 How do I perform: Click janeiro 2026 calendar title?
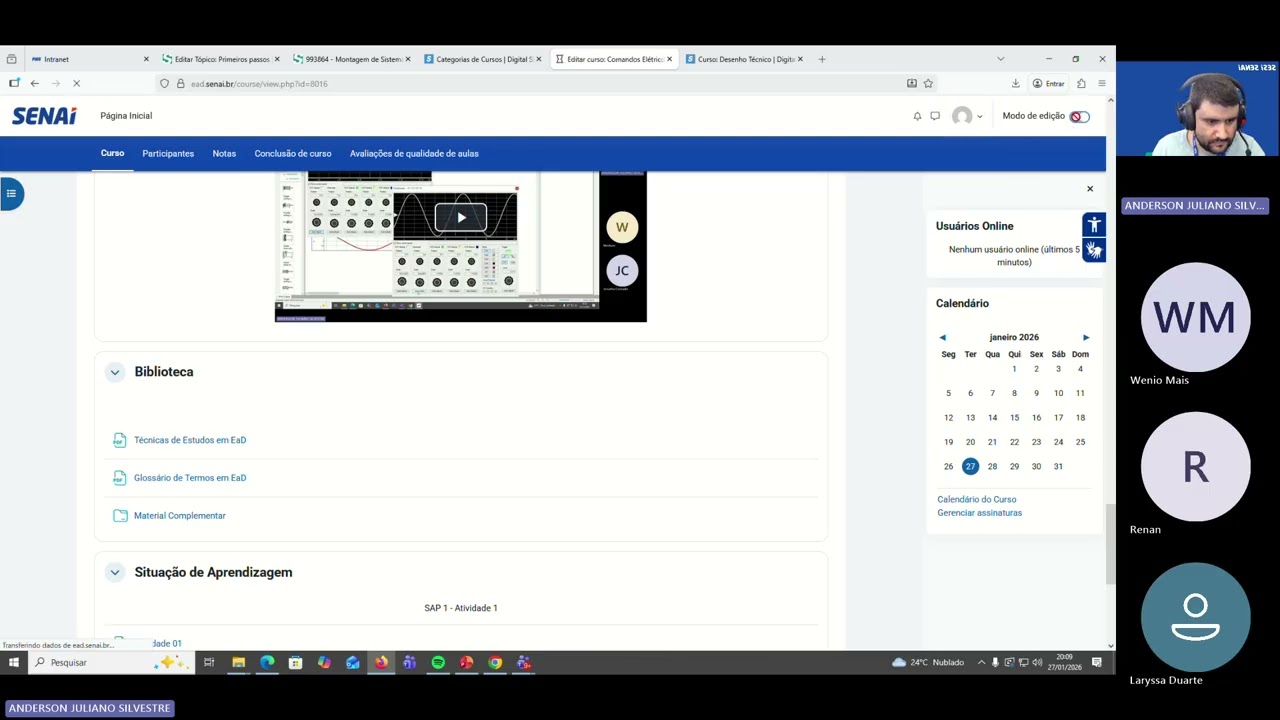1014,337
